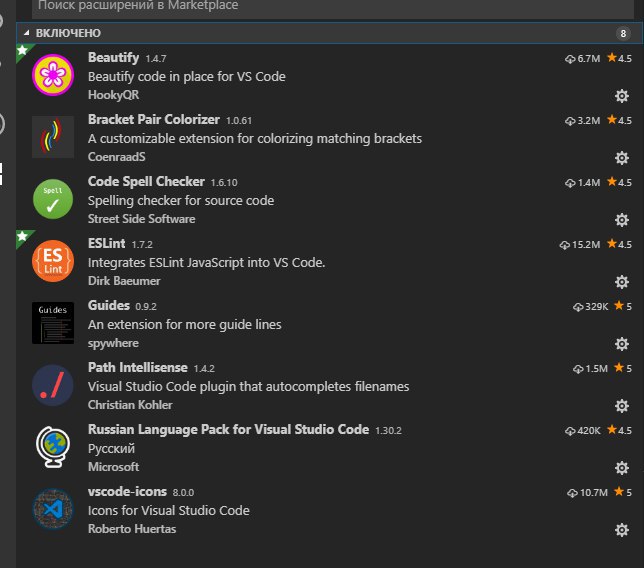The image size is (644, 568).
Task: Open the Beautify extension gear menu
Action: (621, 96)
